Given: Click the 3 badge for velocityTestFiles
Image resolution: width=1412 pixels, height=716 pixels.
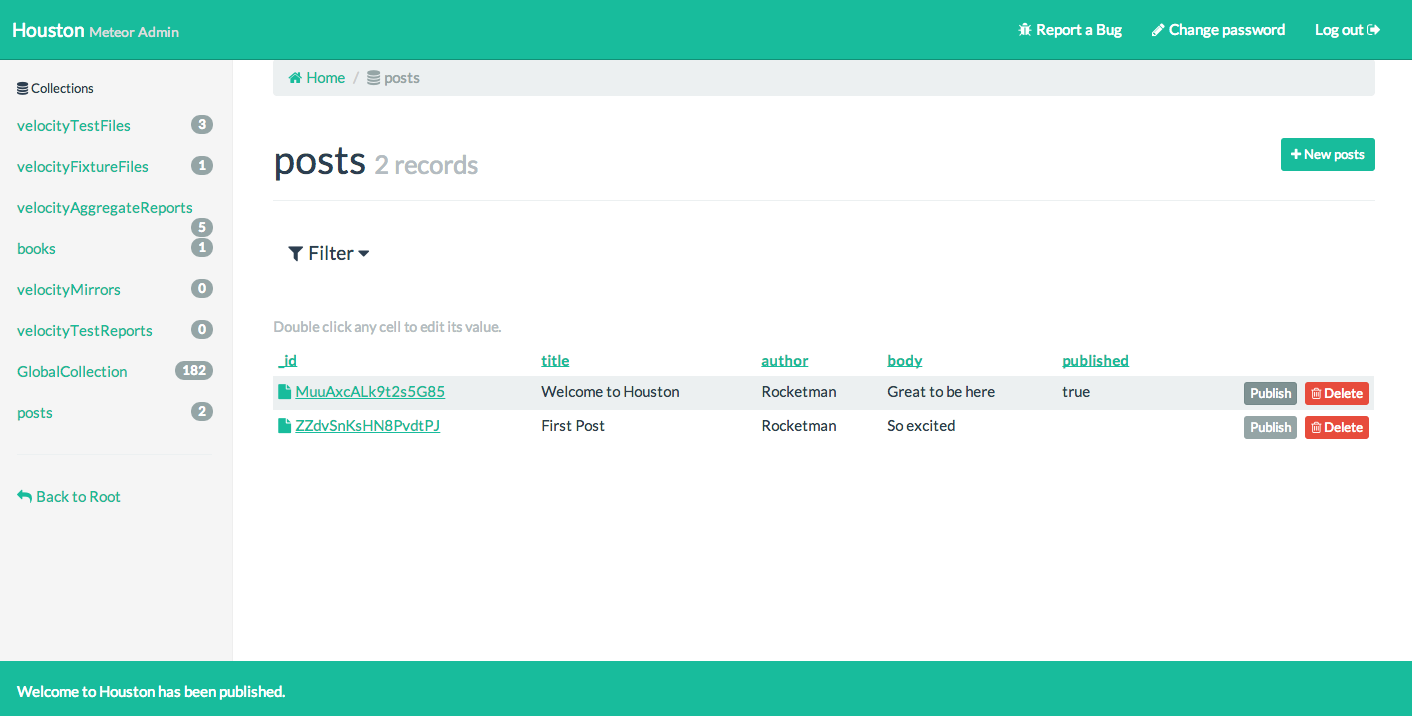Looking at the screenshot, I should pos(202,125).
